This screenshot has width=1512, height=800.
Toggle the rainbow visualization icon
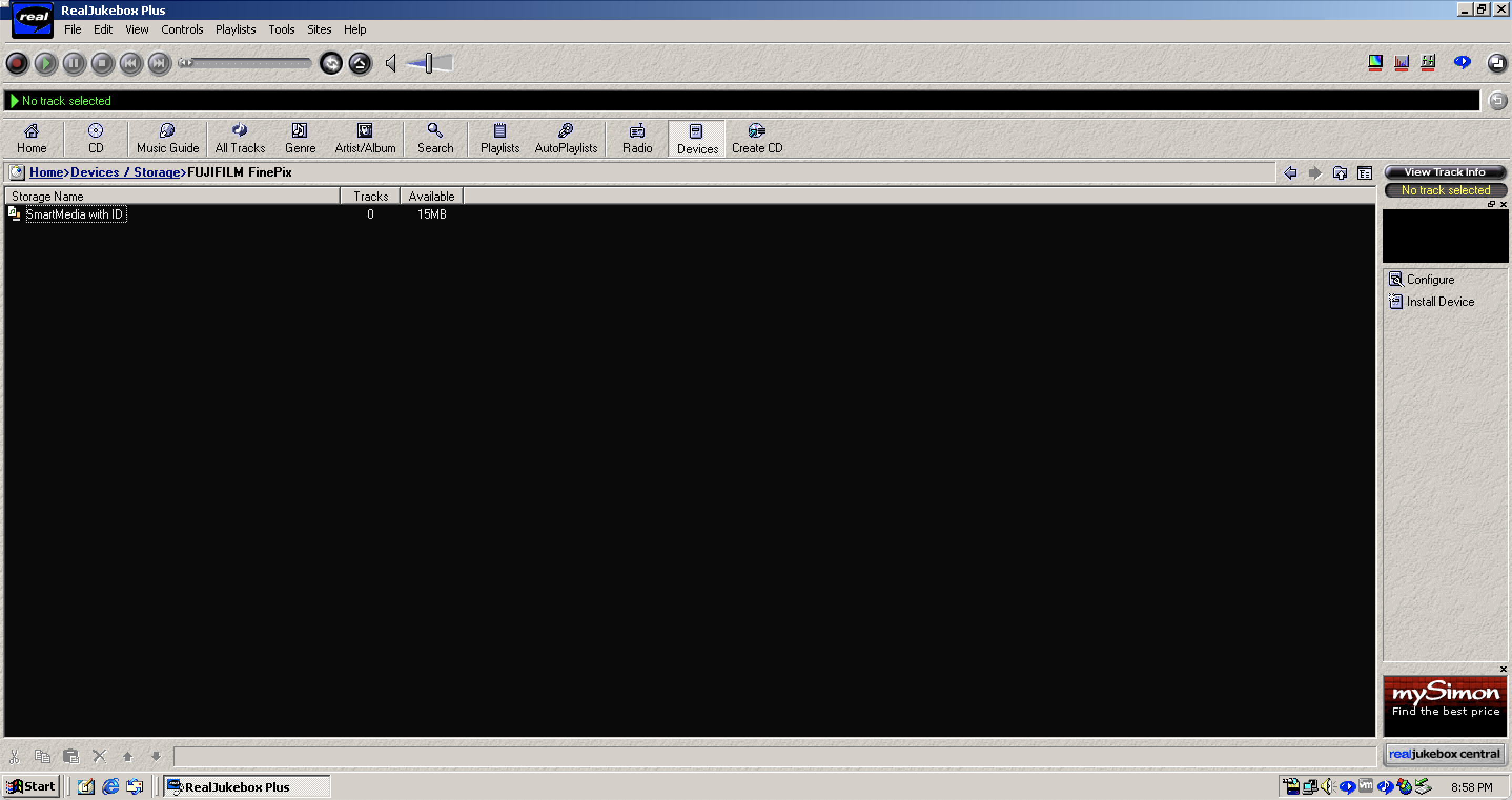pyautogui.click(x=1375, y=62)
